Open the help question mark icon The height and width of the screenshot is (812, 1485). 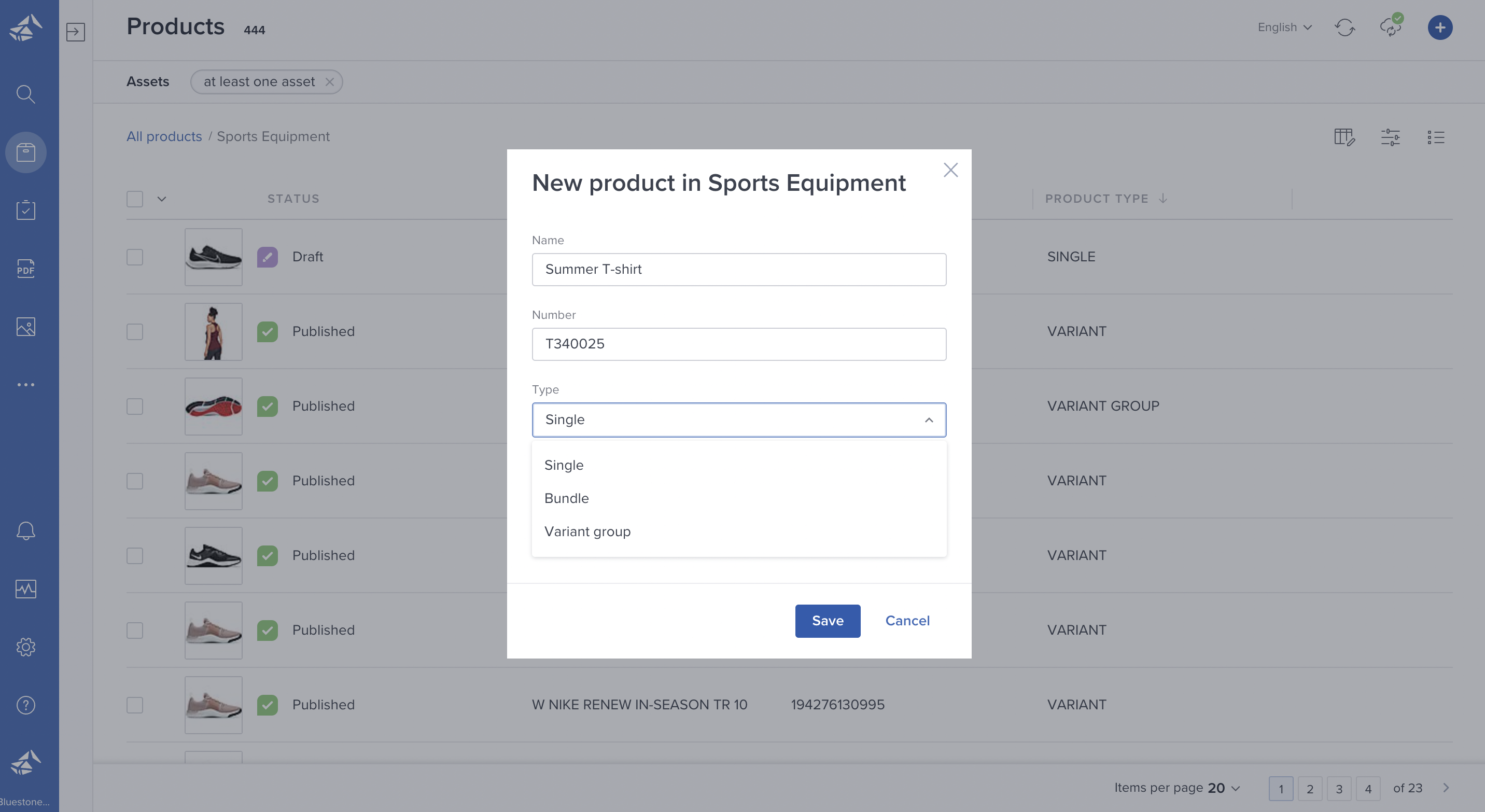click(x=25, y=705)
